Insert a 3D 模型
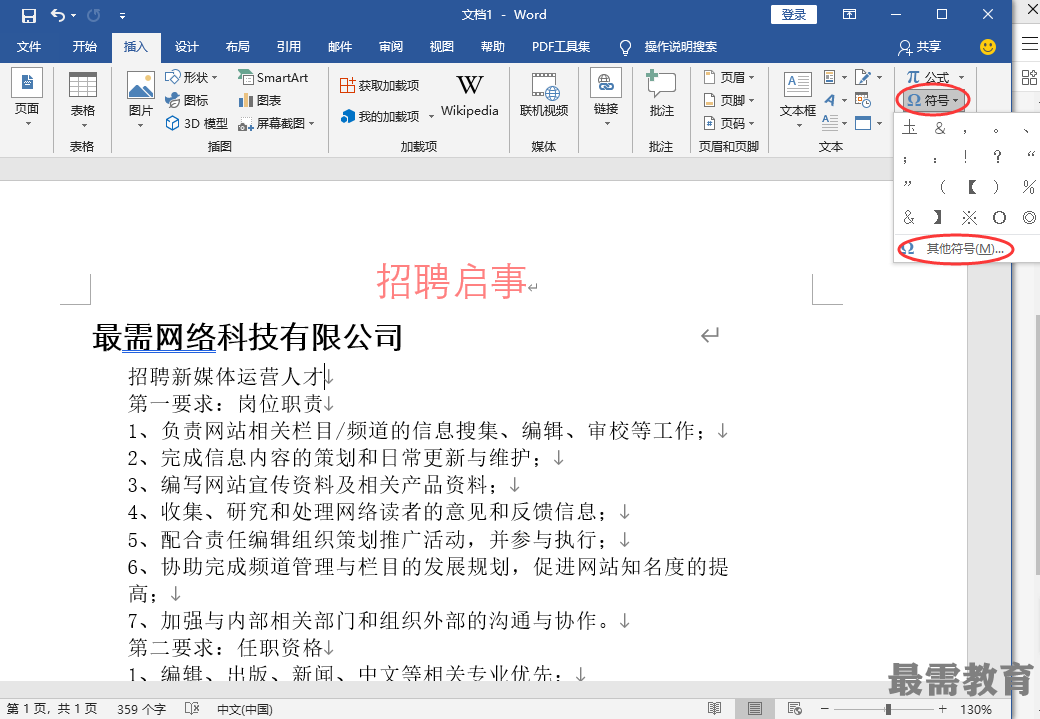This screenshot has height=719, width=1040. pyautogui.click(x=196, y=123)
